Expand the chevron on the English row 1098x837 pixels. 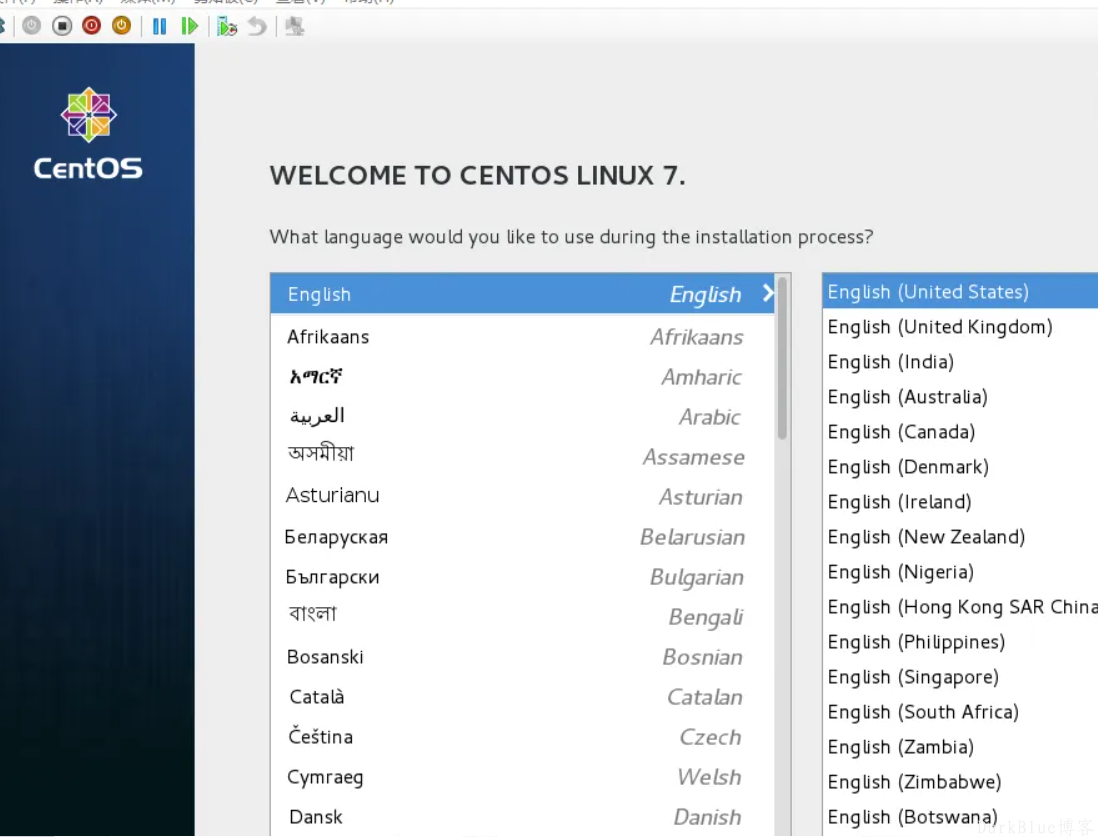(767, 294)
